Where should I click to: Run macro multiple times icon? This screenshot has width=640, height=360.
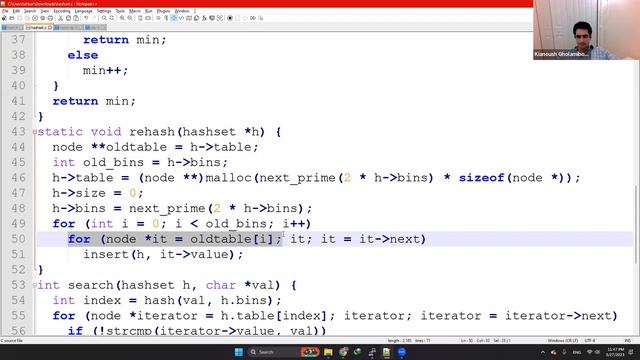pos(253,18)
